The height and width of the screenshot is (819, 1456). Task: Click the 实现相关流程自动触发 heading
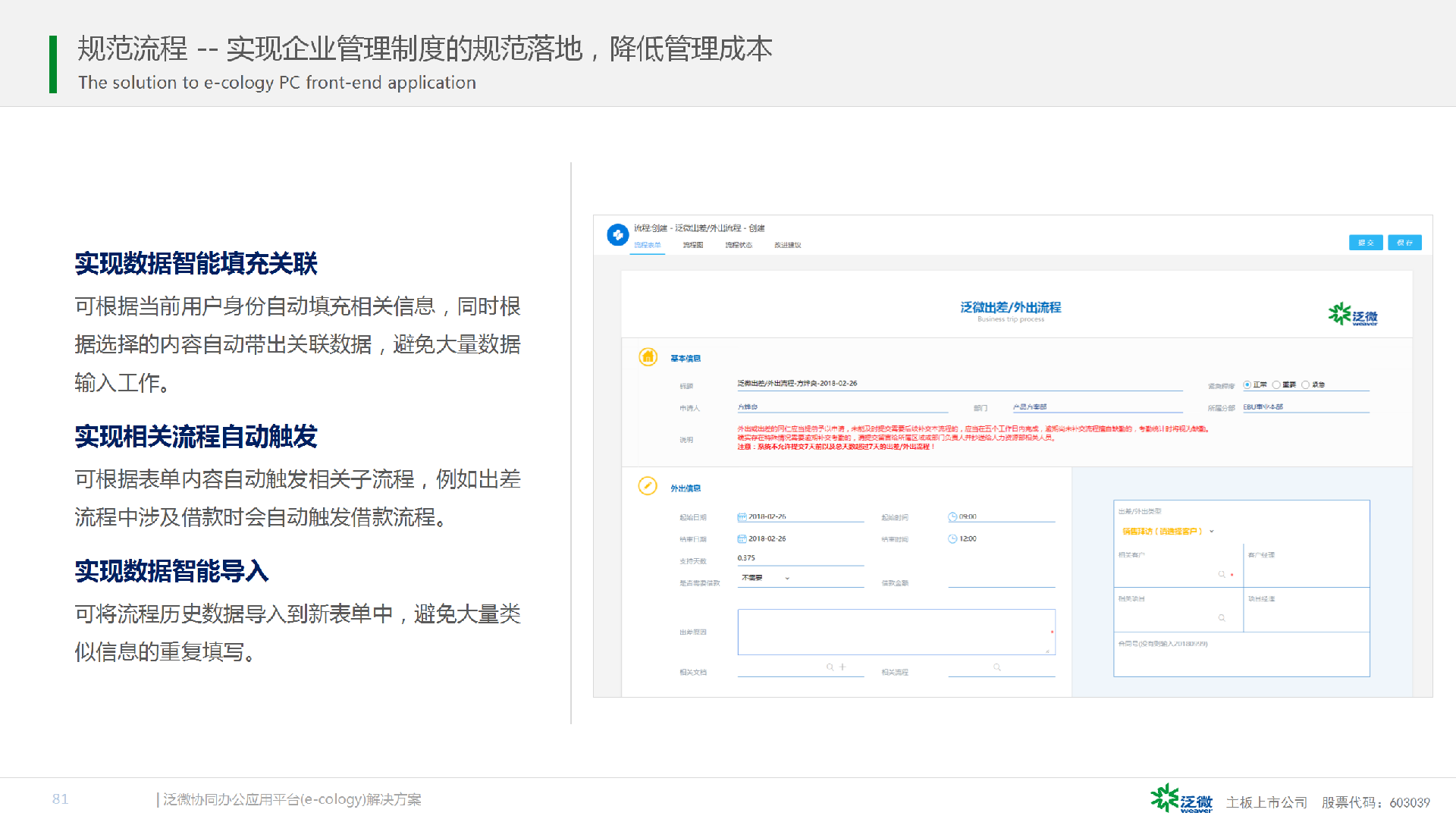pyautogui.click(x=196, y=437)
